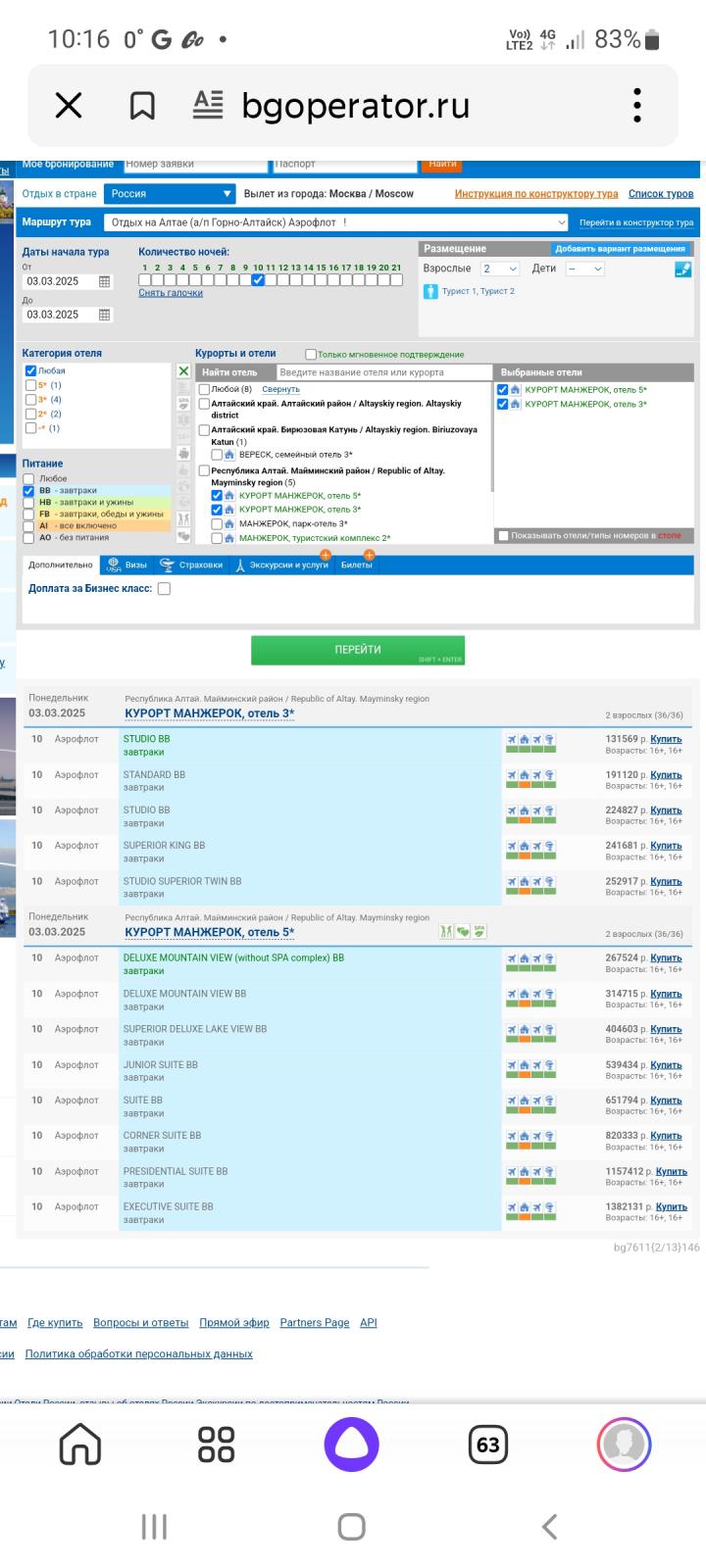
Task: Switch to the 'Дополнительно' tab
Action: tap(61, 565)
